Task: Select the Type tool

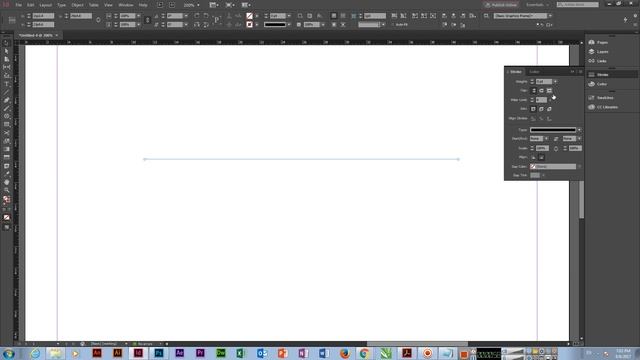Action: point(7,84)
